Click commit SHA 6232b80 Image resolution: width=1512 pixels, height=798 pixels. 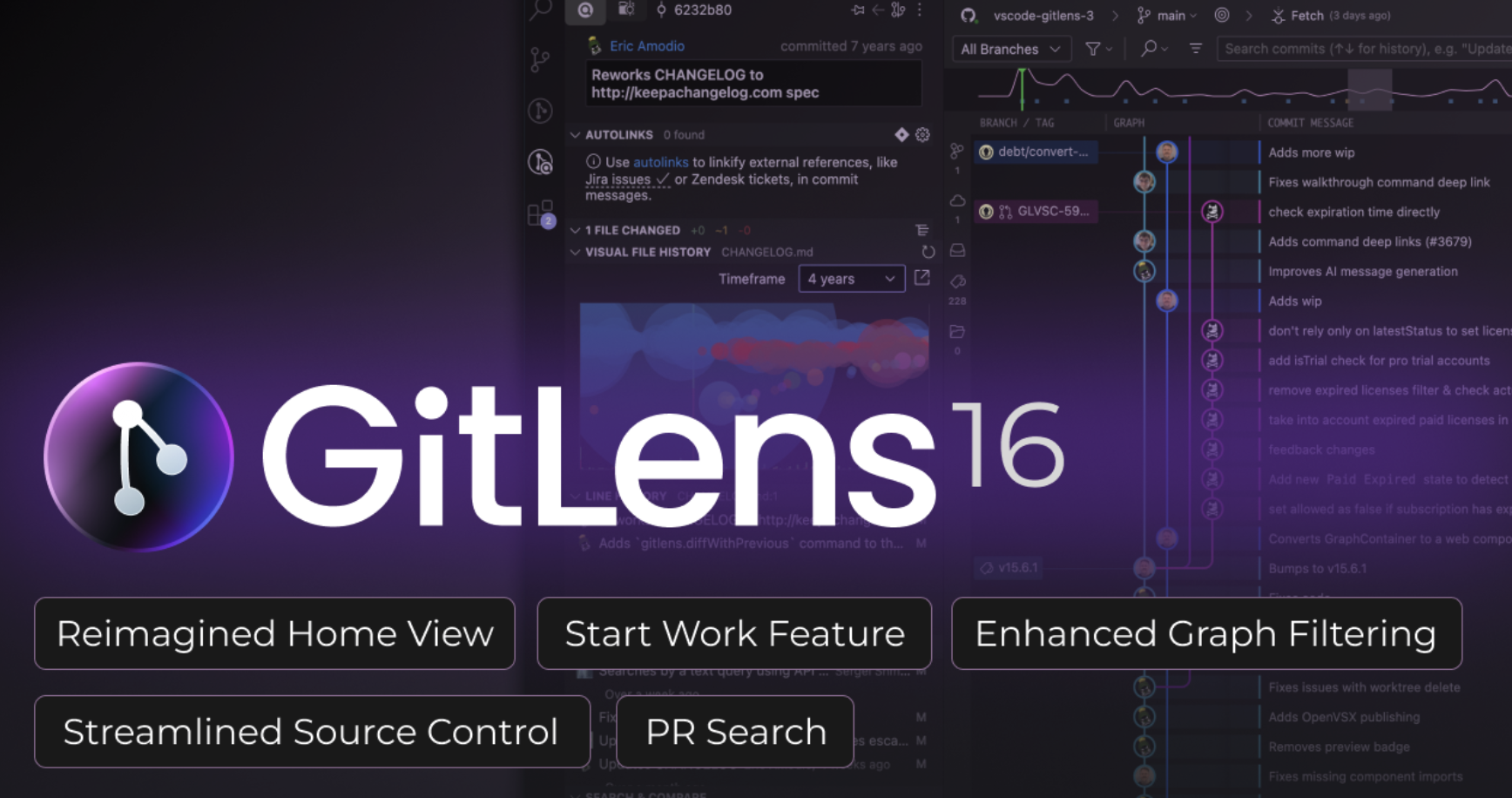[x=702, y=10]
